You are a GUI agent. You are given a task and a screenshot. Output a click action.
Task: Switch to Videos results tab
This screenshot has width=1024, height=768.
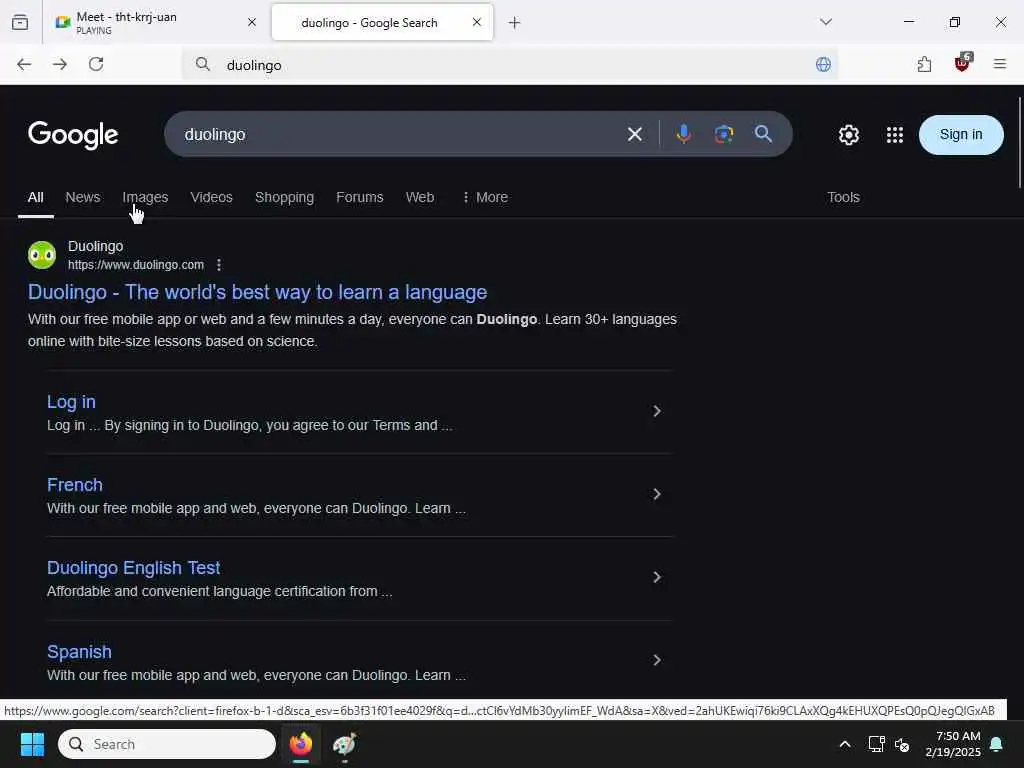211,197
